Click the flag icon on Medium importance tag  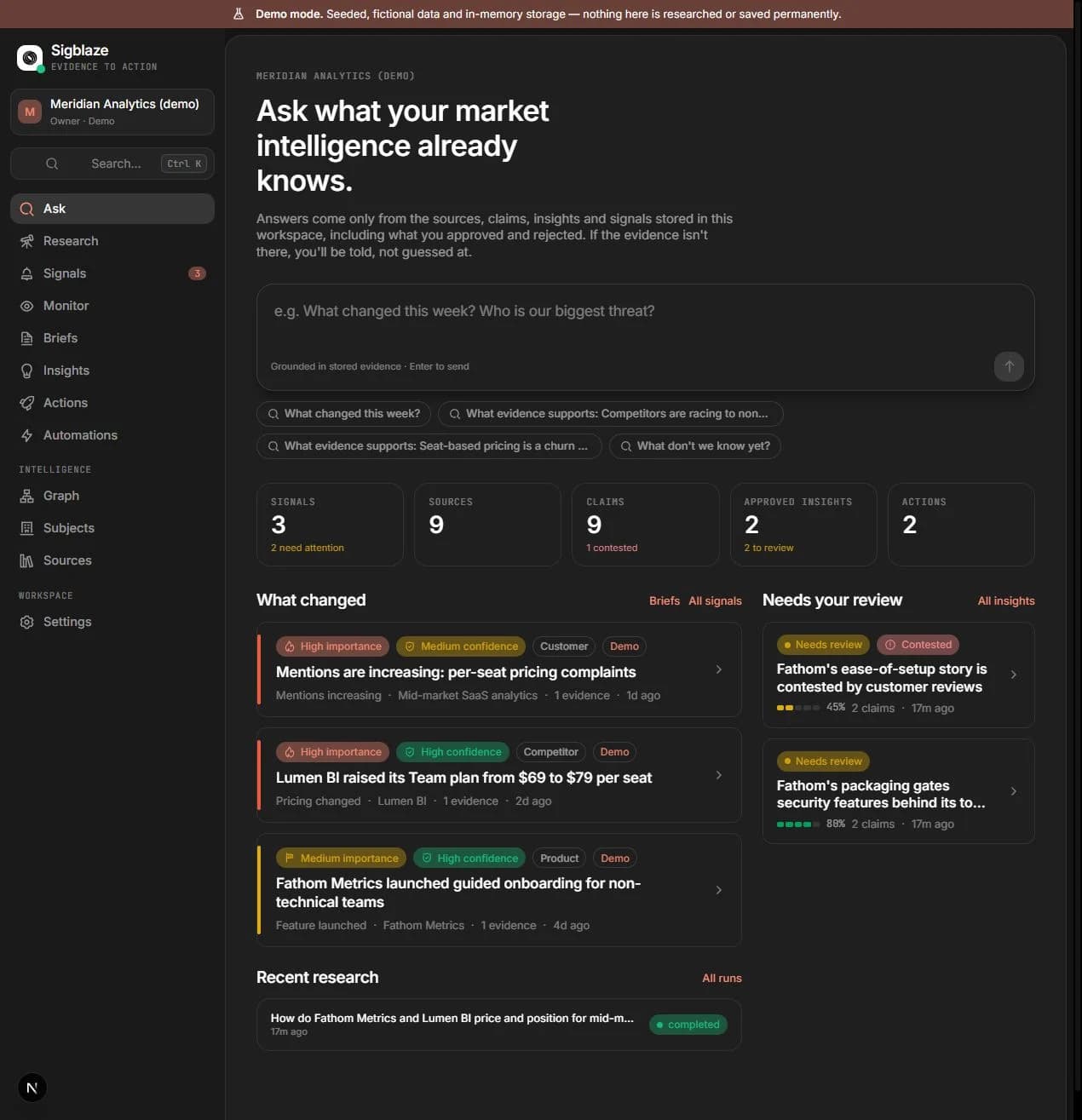(290, 858)
